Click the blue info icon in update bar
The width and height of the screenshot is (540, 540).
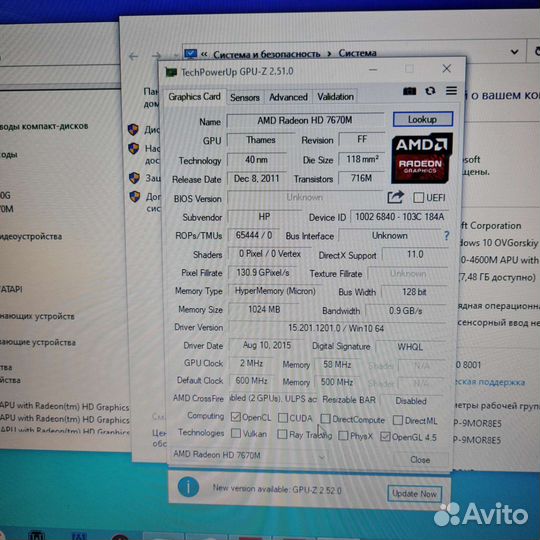[x=188, y=487]
